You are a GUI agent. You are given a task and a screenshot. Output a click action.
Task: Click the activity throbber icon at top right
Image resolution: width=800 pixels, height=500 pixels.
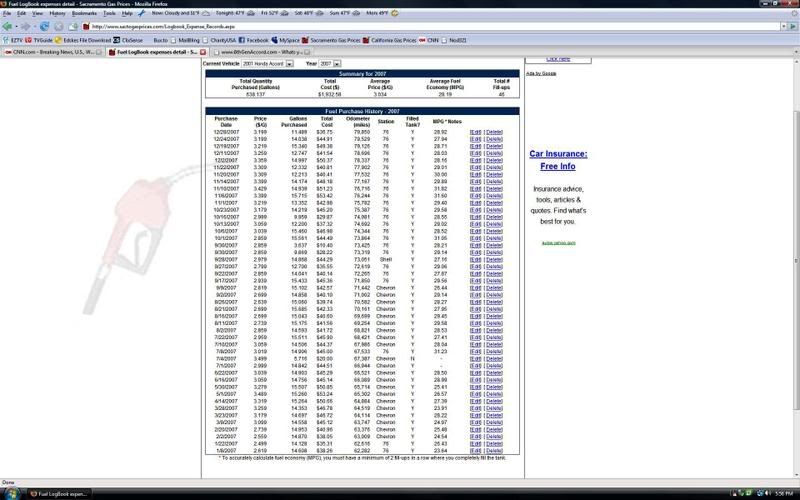(794, 13)
